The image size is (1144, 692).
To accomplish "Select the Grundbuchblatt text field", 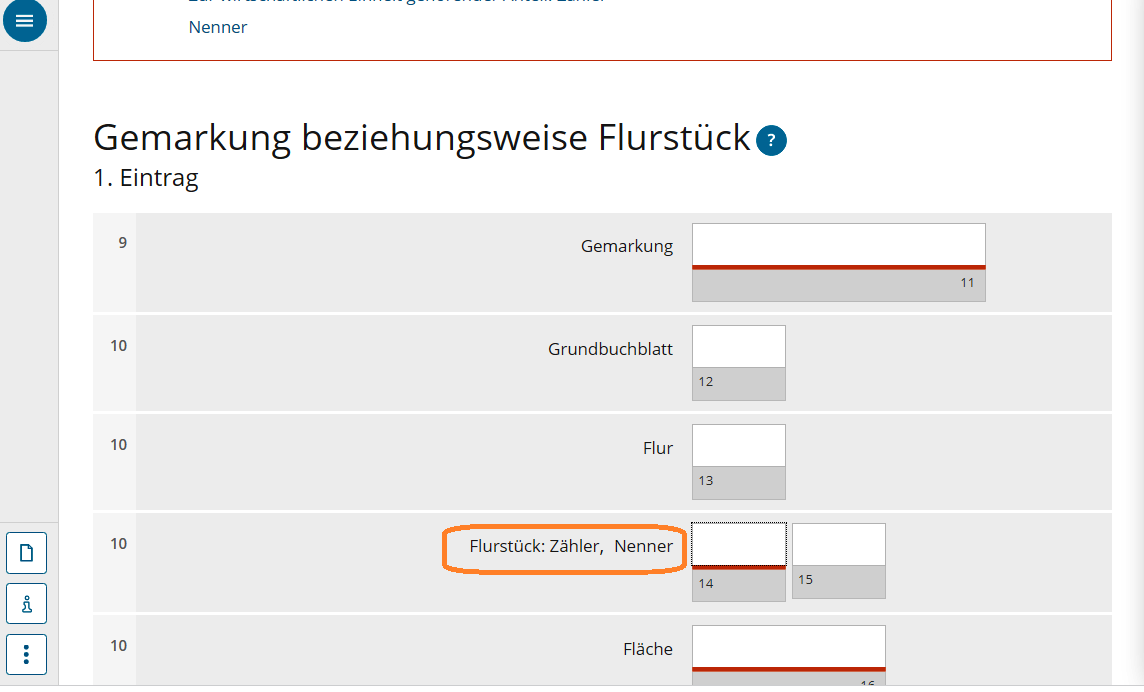I will (x=738, y=345).
